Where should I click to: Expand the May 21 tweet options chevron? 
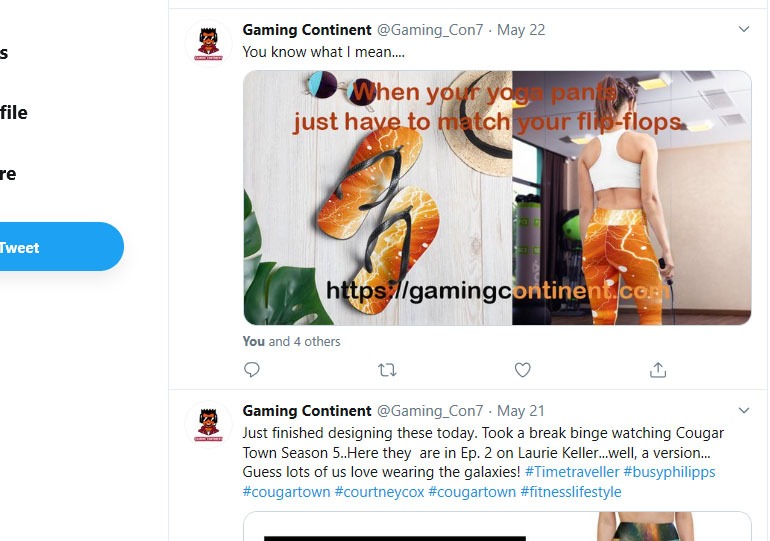point(743,411)
